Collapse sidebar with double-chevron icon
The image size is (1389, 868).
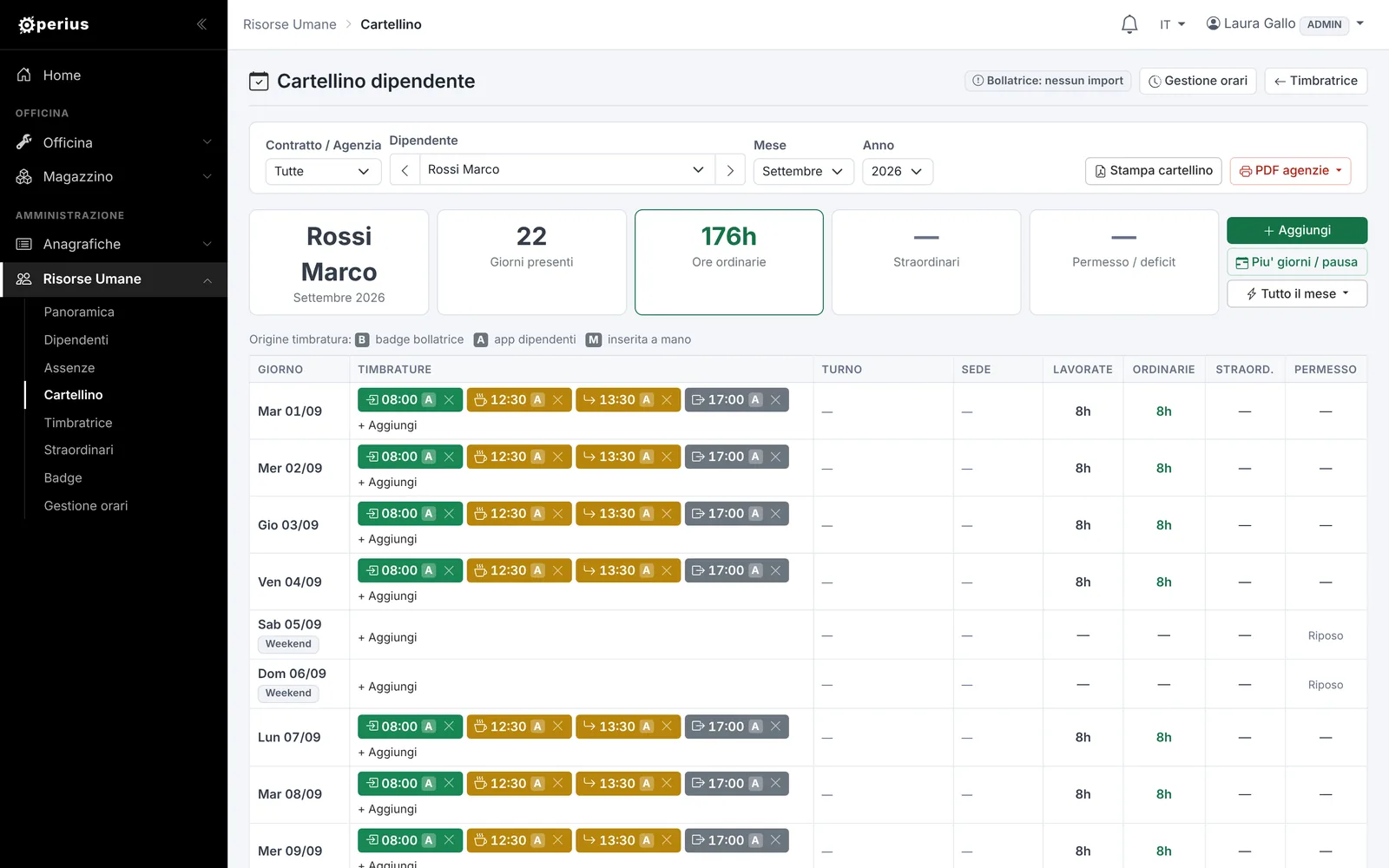[201, 24]
